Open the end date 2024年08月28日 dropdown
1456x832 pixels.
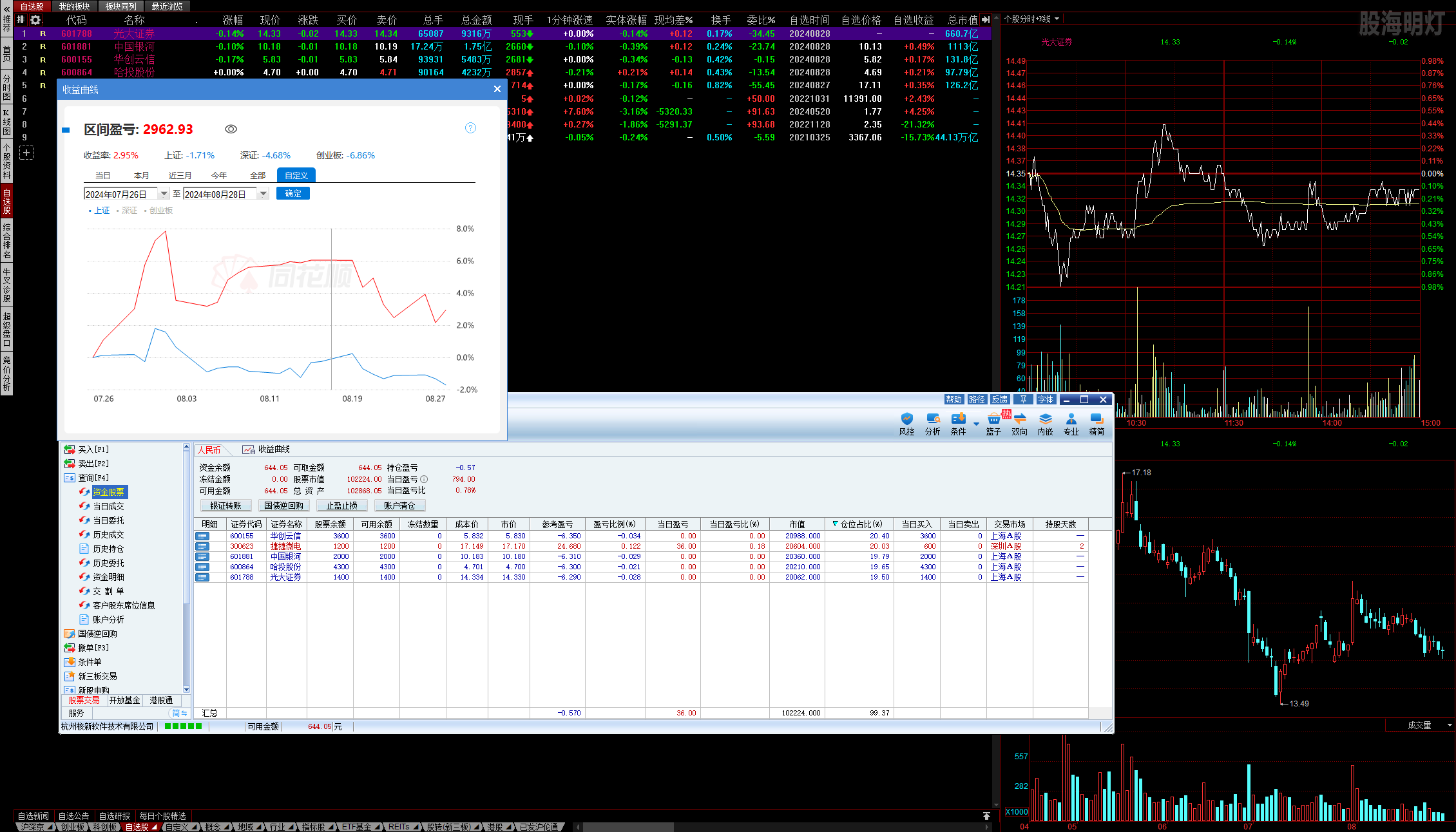coord(263,194)
